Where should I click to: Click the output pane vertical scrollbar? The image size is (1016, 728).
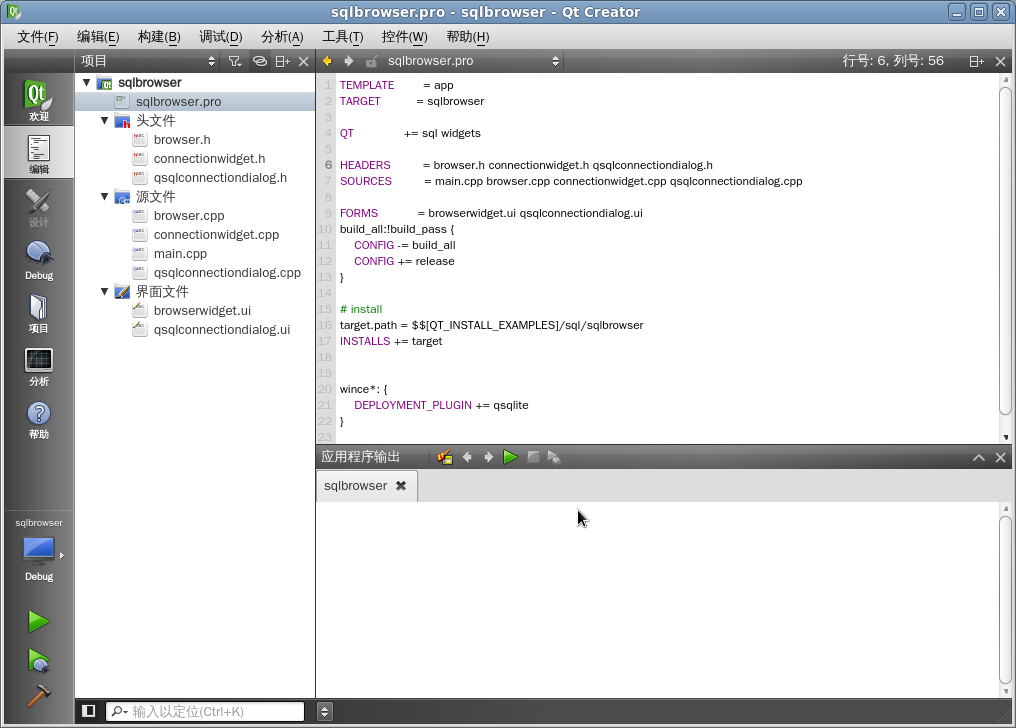point(1006,600)
